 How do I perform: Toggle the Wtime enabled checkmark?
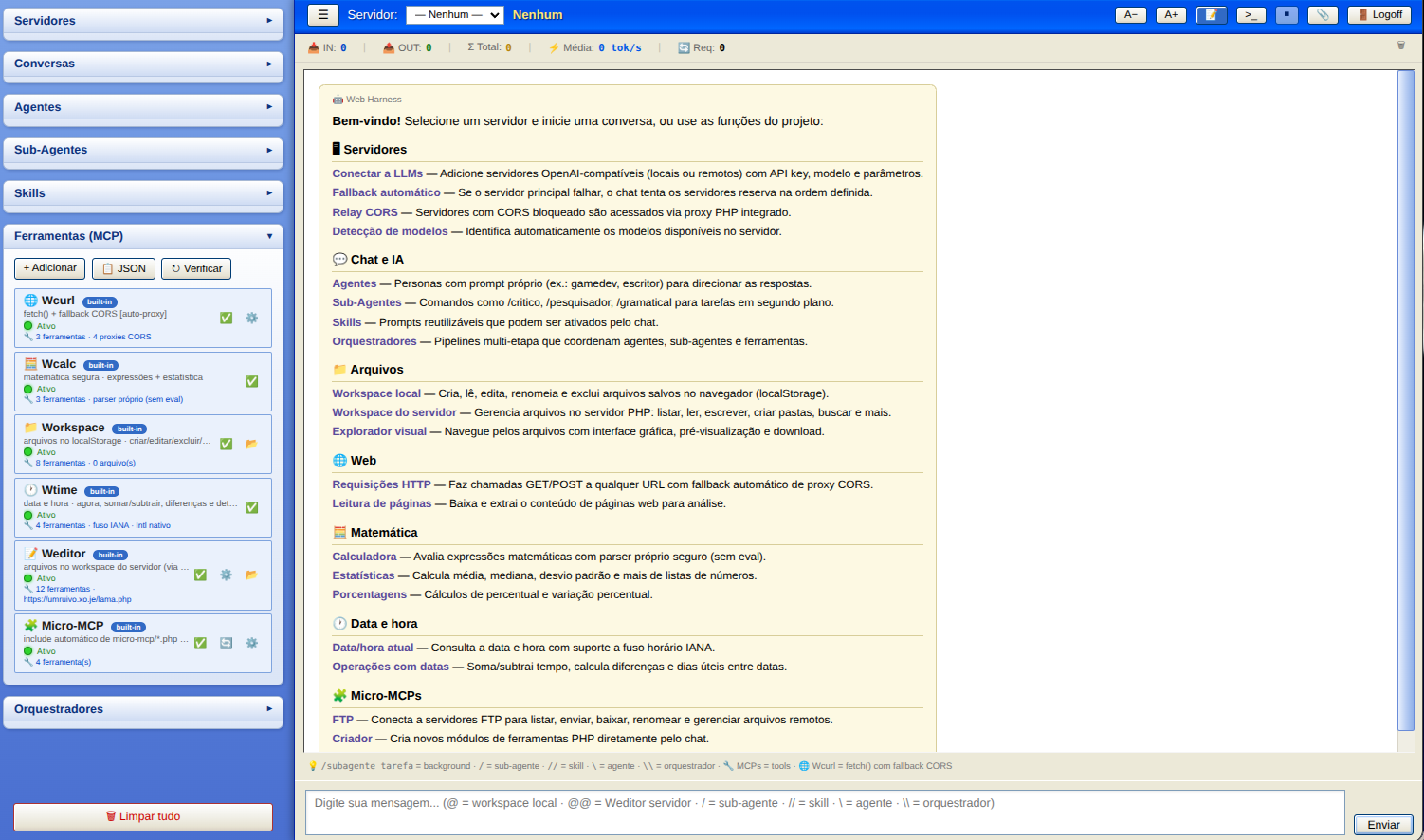point(252,507)
